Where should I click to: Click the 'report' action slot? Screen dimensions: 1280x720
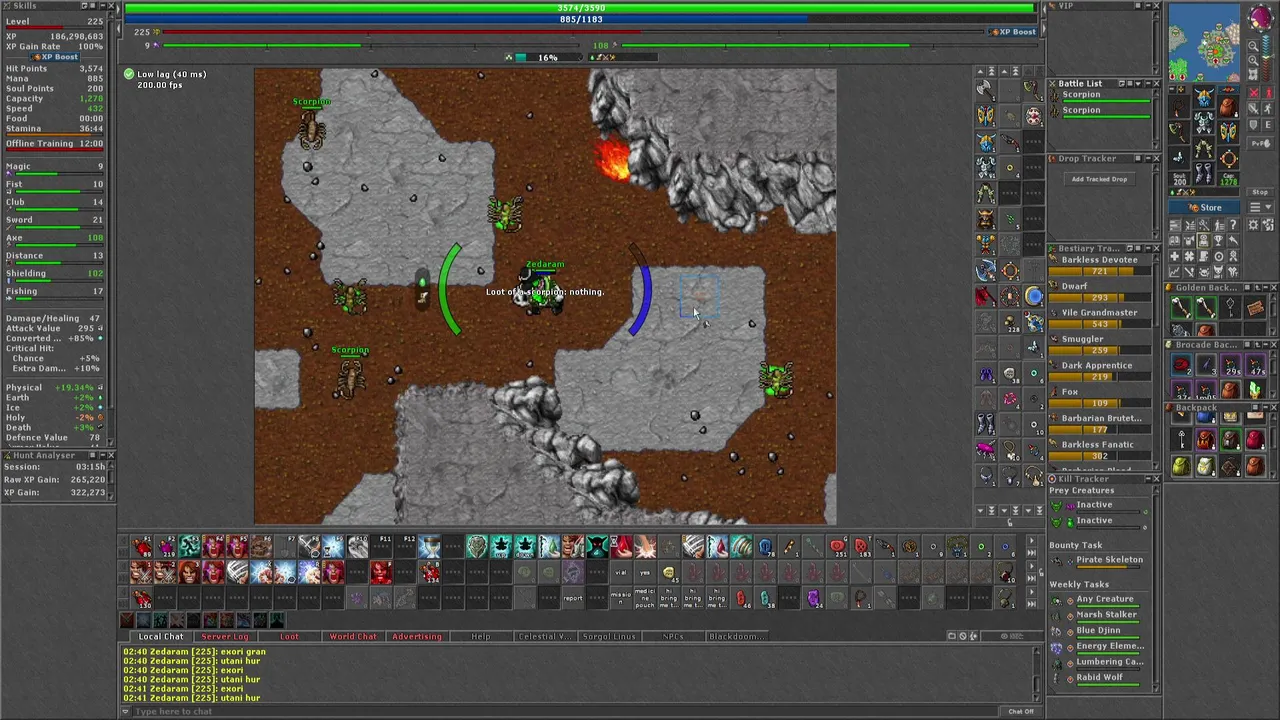click(571, 598)
